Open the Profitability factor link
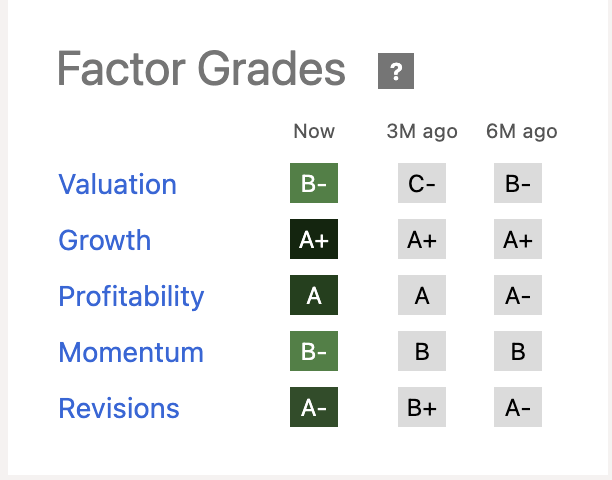This screenshot has height=480, width=612. pos(131,297)
